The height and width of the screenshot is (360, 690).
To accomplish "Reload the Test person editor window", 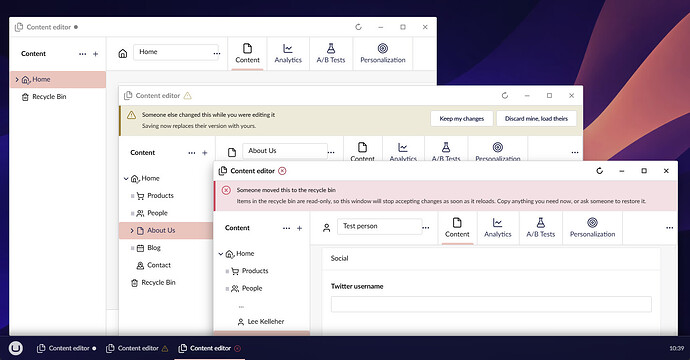I will [x=599, y=171].
